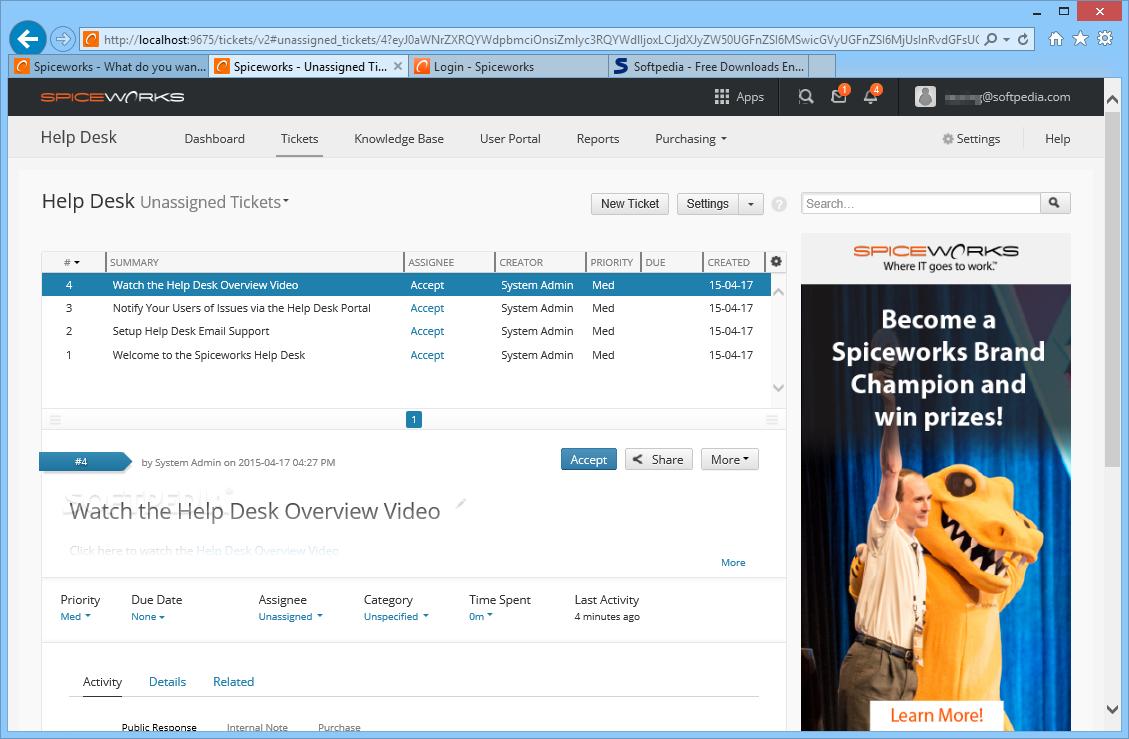Change Category Unspecified dropdown
Screen dimensions: 1129x739
coord(396,617)
